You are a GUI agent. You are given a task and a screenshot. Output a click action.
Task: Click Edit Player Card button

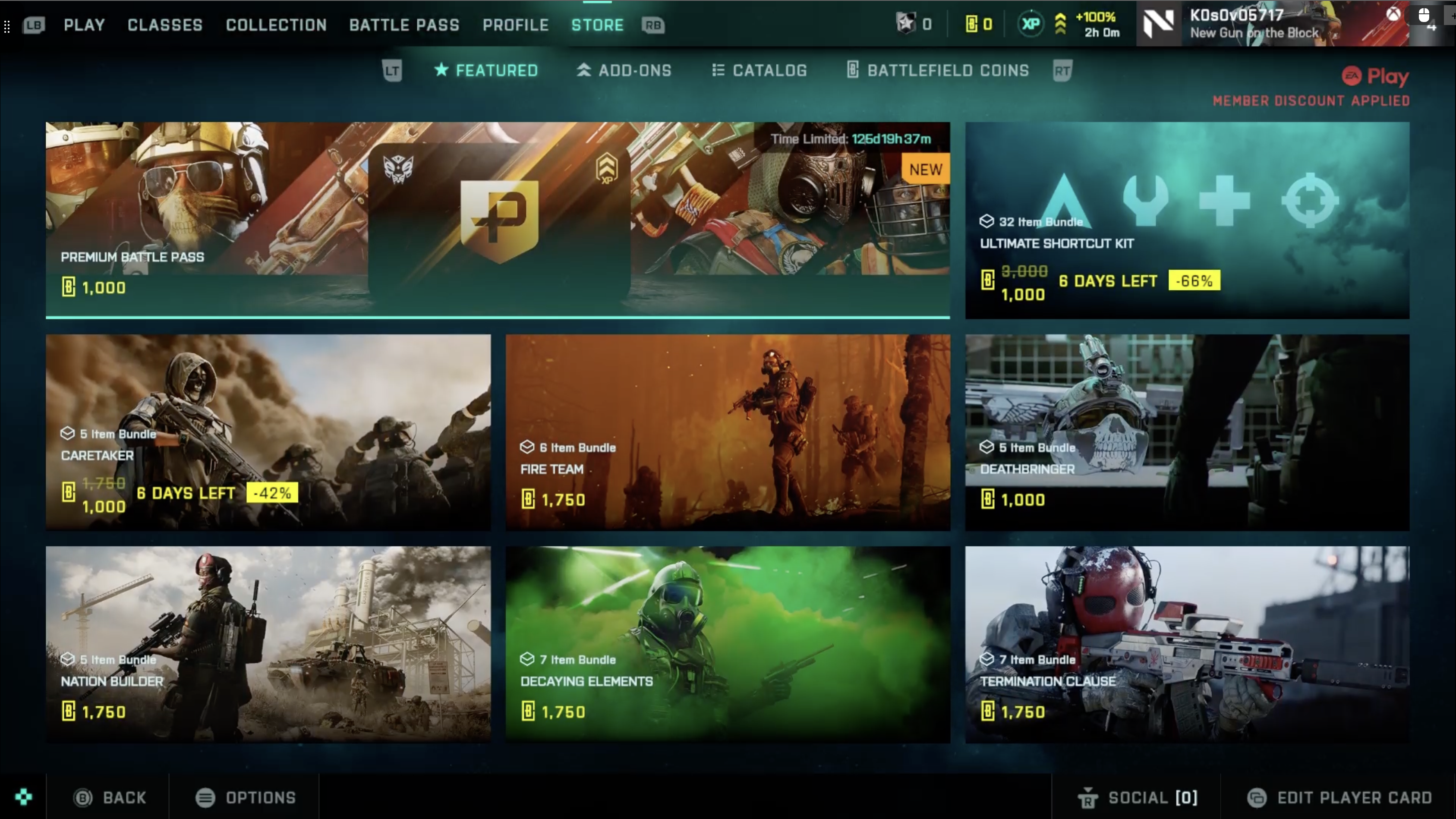click(x=1339, y=797)
